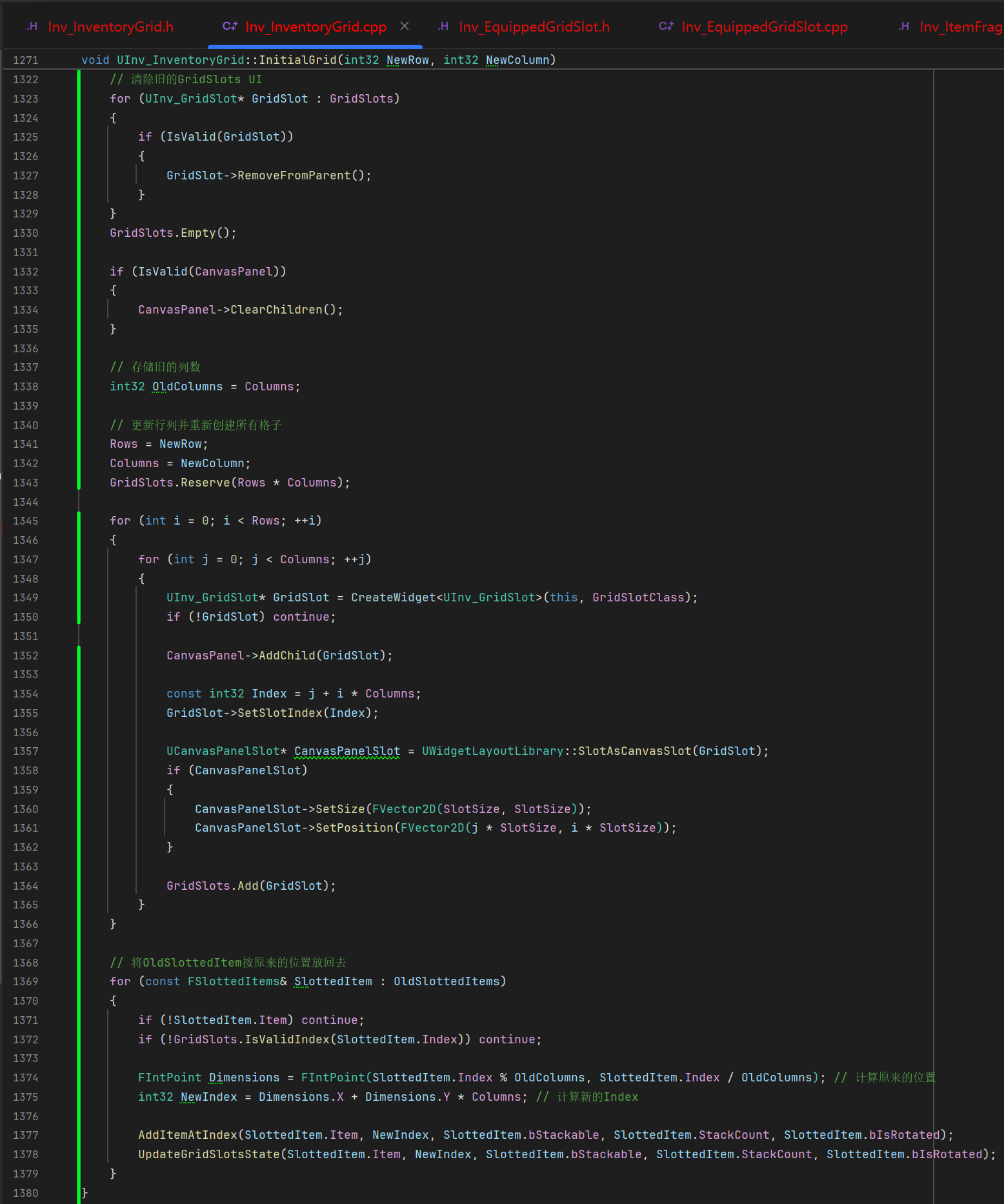Click the CreateWidget function call
Image resolution: width=1004 pixels, height=1204 pixels.
point(393,597)
